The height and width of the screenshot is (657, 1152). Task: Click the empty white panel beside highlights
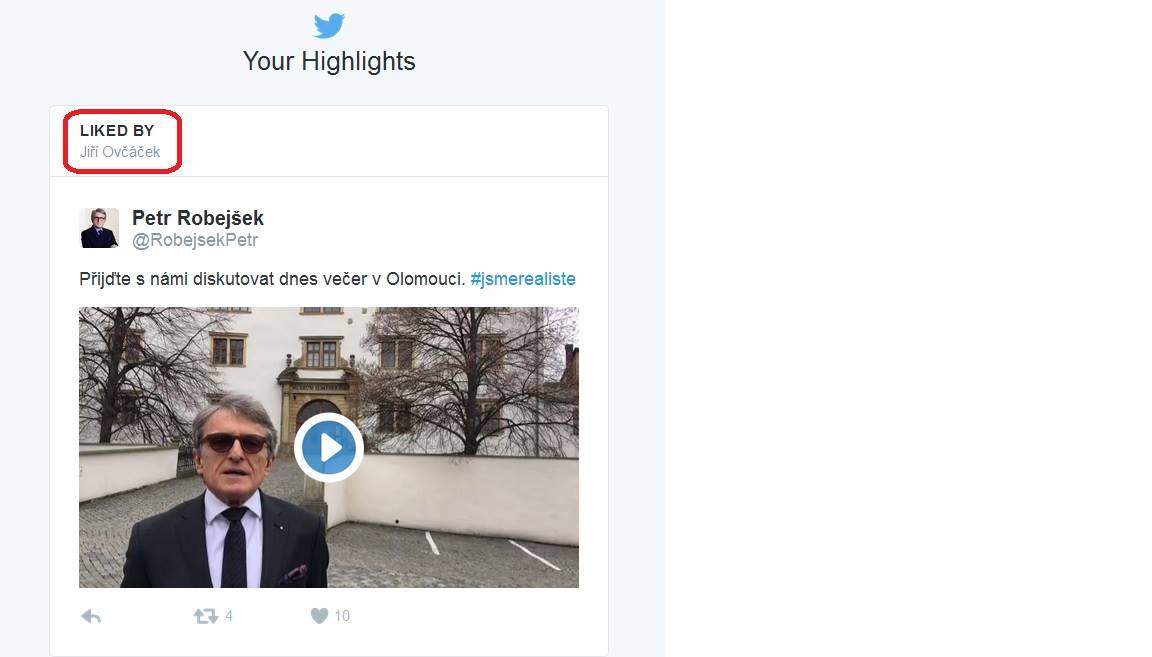click(x=908, y=328)
